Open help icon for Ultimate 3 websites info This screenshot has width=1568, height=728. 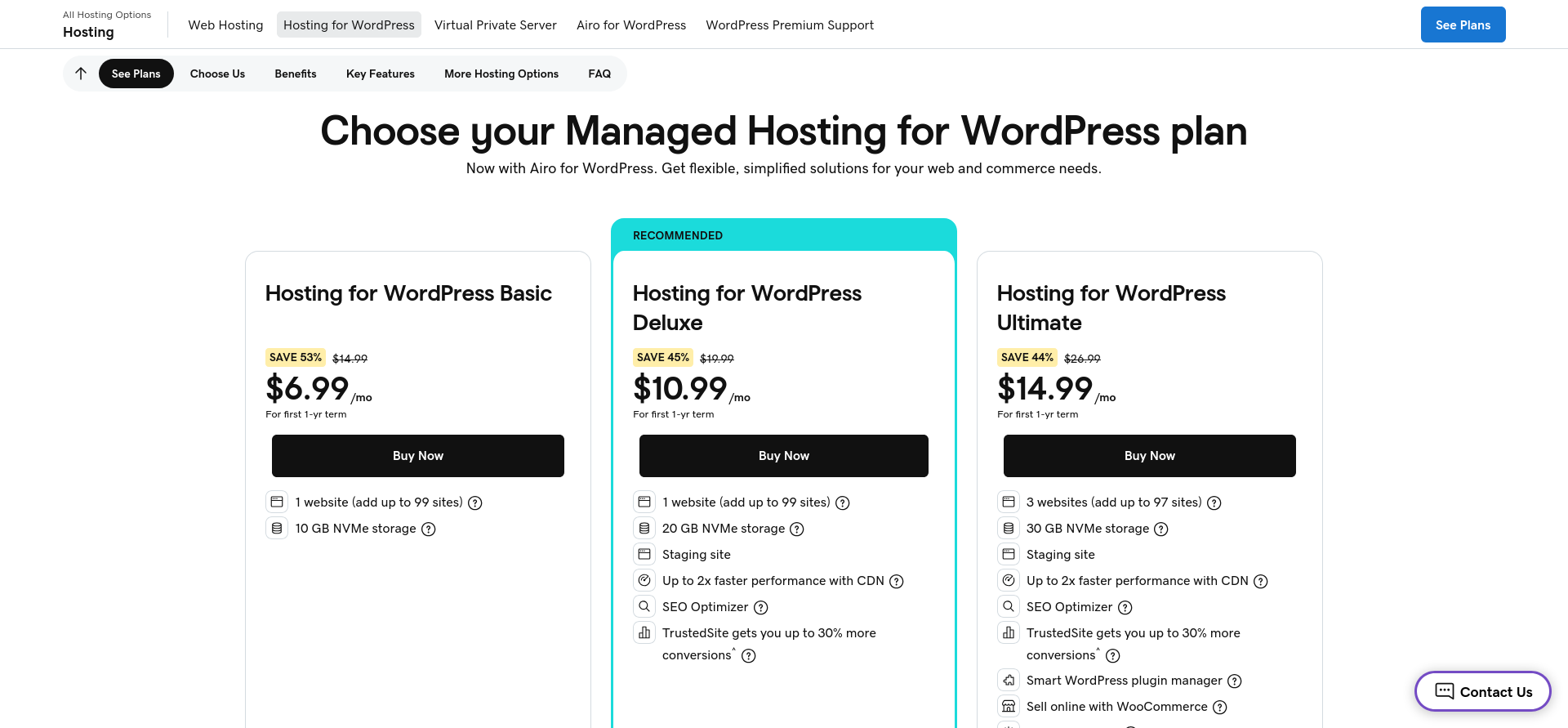tap(1214, 503)
